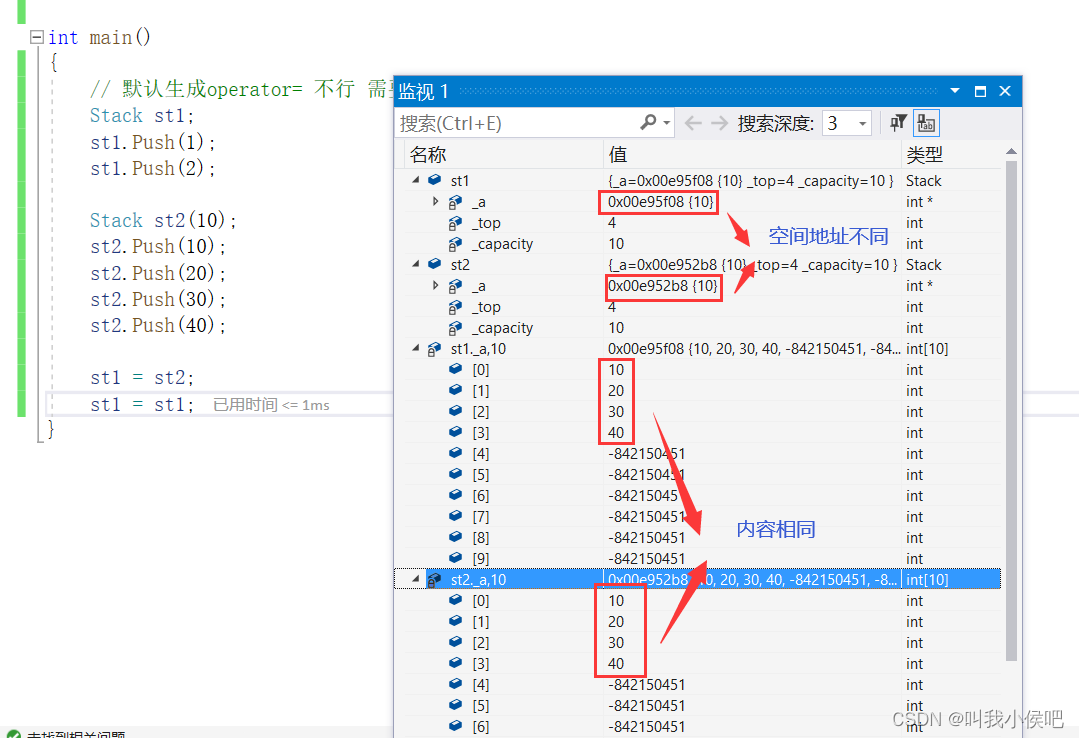The width and height of the screenshot is (1079, 738).
Task: Click the locked field icon of _a under st2
Action: click(456, 286)
